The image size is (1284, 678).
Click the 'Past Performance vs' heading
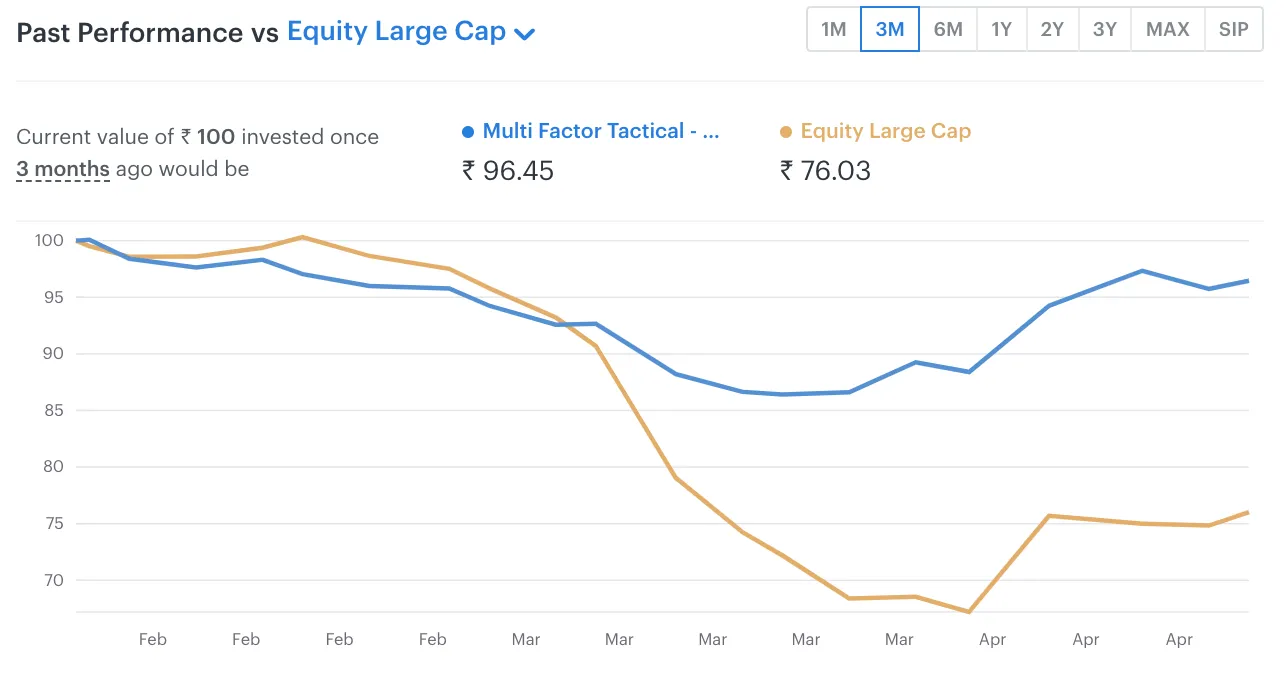point(148,32)
